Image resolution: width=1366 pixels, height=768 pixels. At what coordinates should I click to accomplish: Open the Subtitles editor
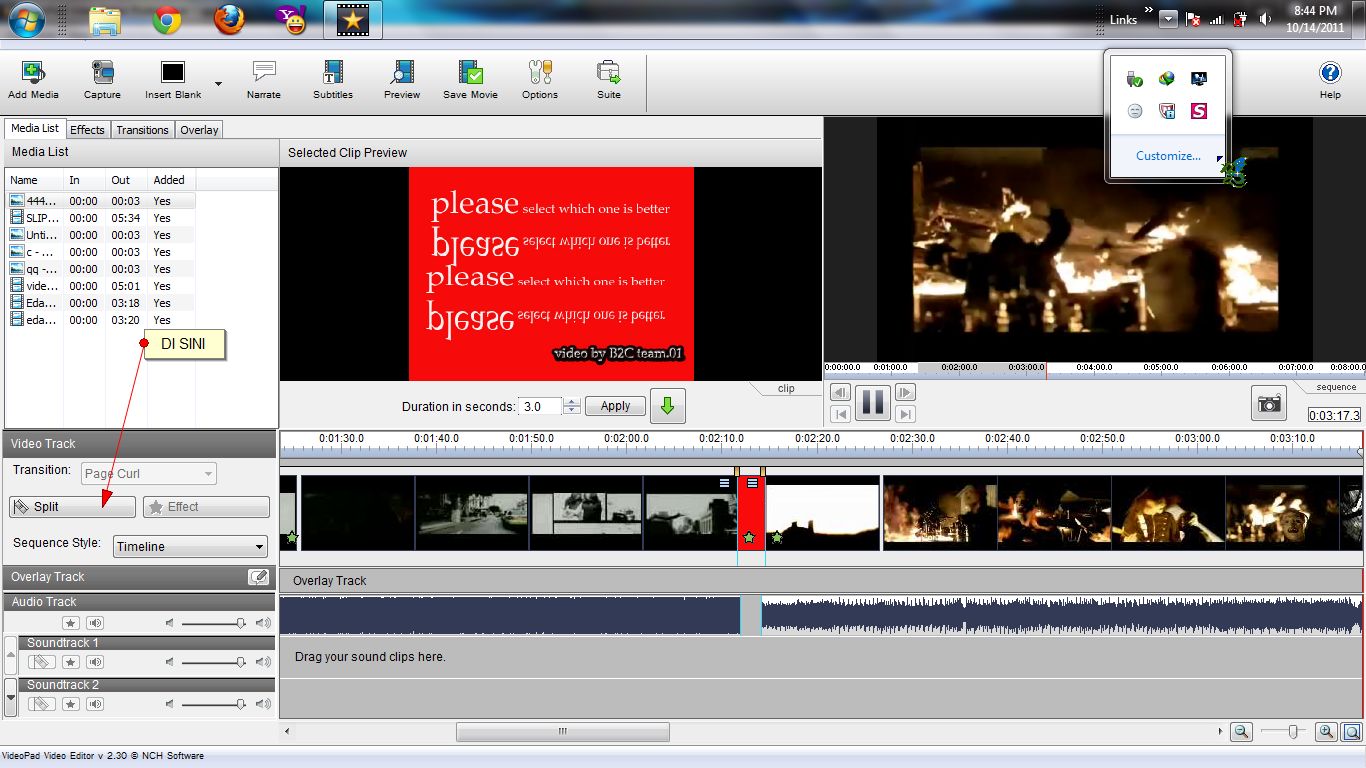(x=332, y=80)
